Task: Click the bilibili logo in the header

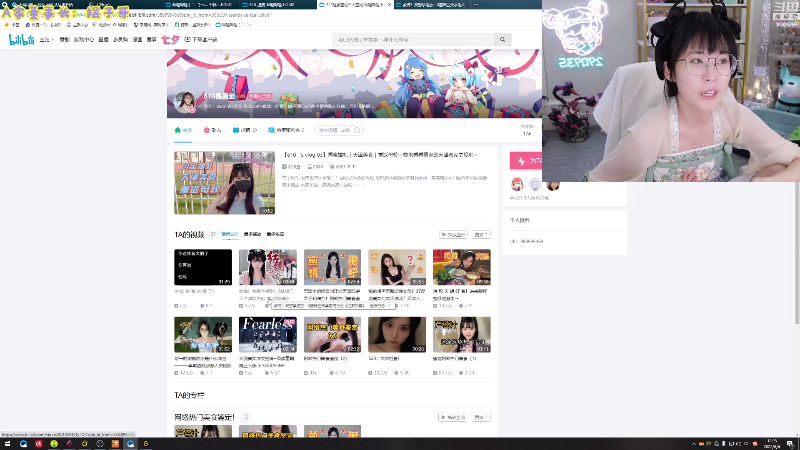Action: [x=21, y=39]
